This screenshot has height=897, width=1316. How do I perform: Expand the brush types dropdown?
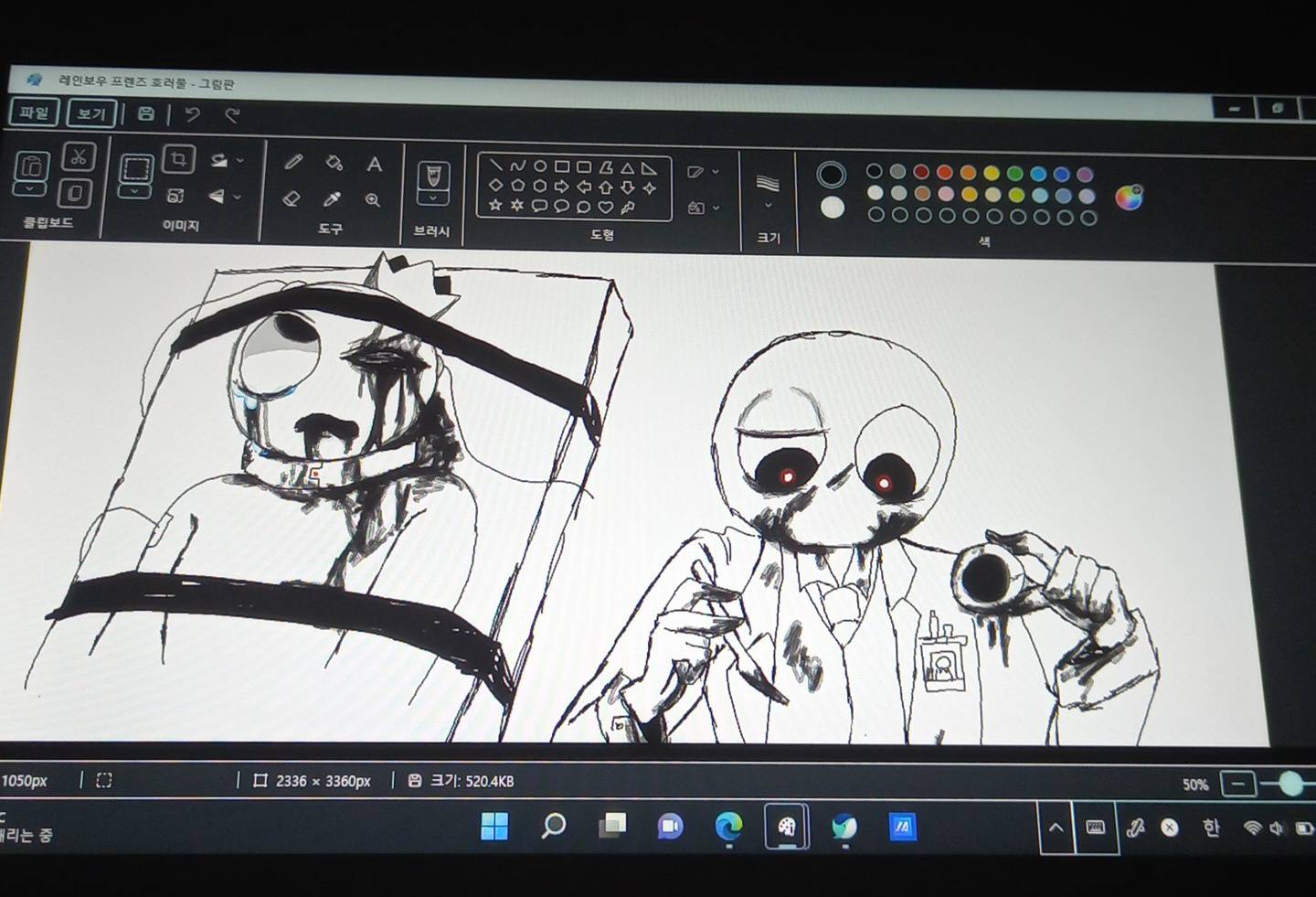[431, 198]
